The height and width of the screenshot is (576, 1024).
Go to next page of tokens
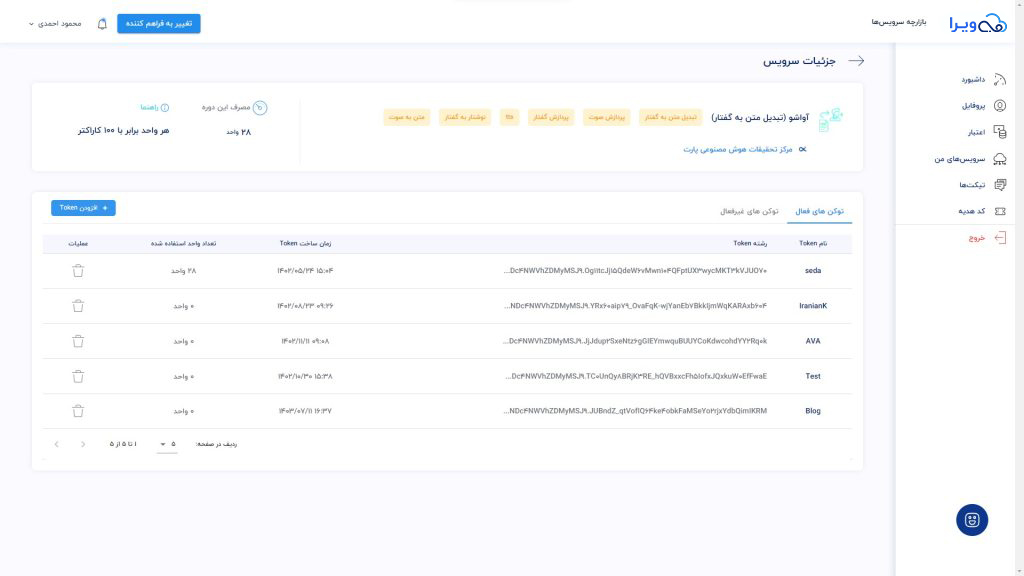coord(57,444)
